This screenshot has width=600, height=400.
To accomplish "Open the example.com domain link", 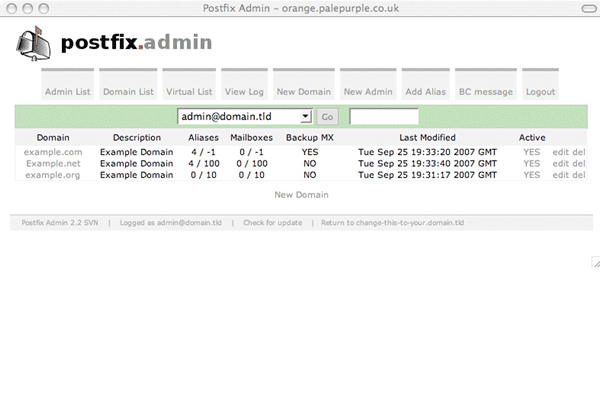I will (54, 152).
